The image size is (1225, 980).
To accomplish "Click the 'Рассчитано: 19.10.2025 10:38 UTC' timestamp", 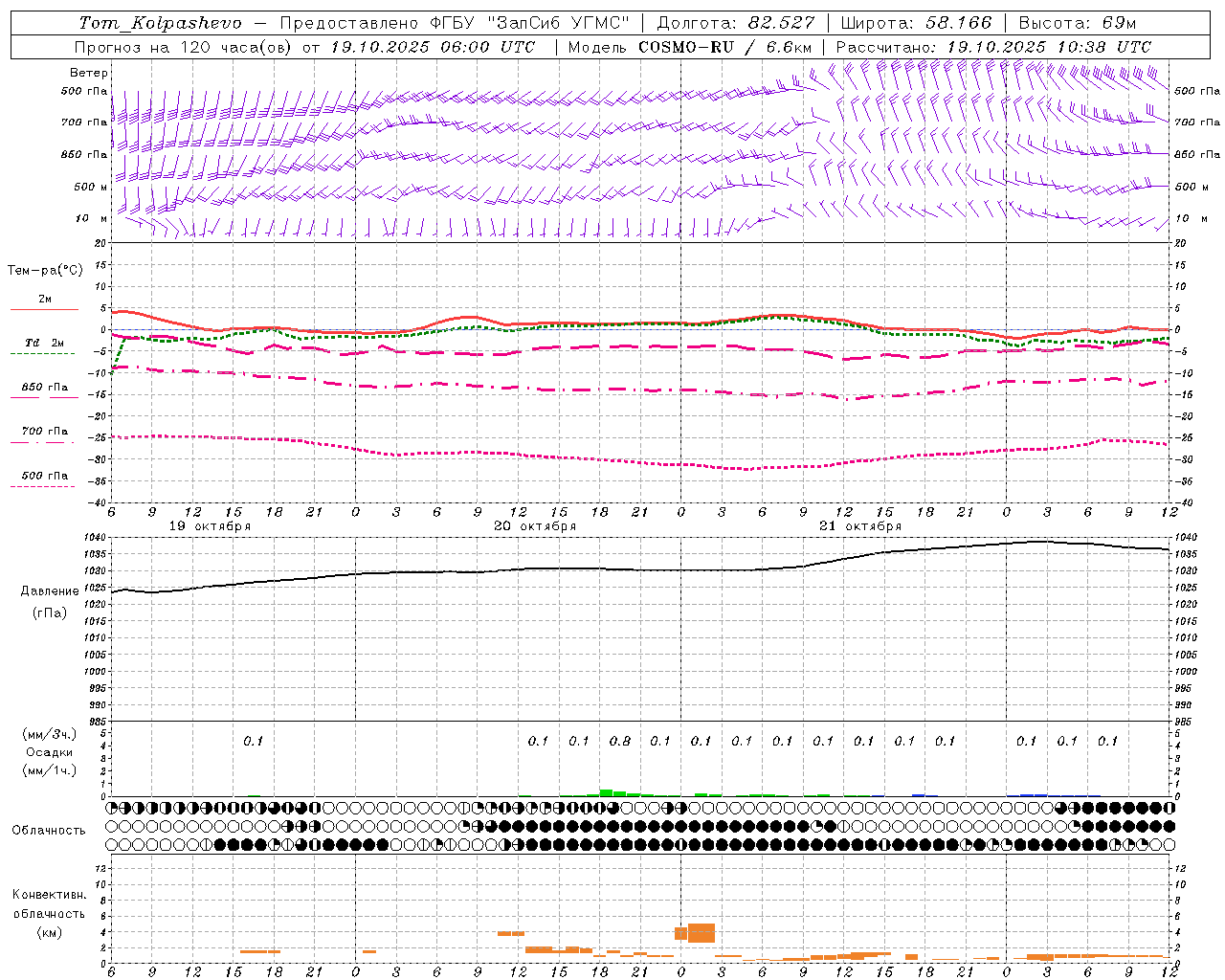I will (x=993, y=47).
